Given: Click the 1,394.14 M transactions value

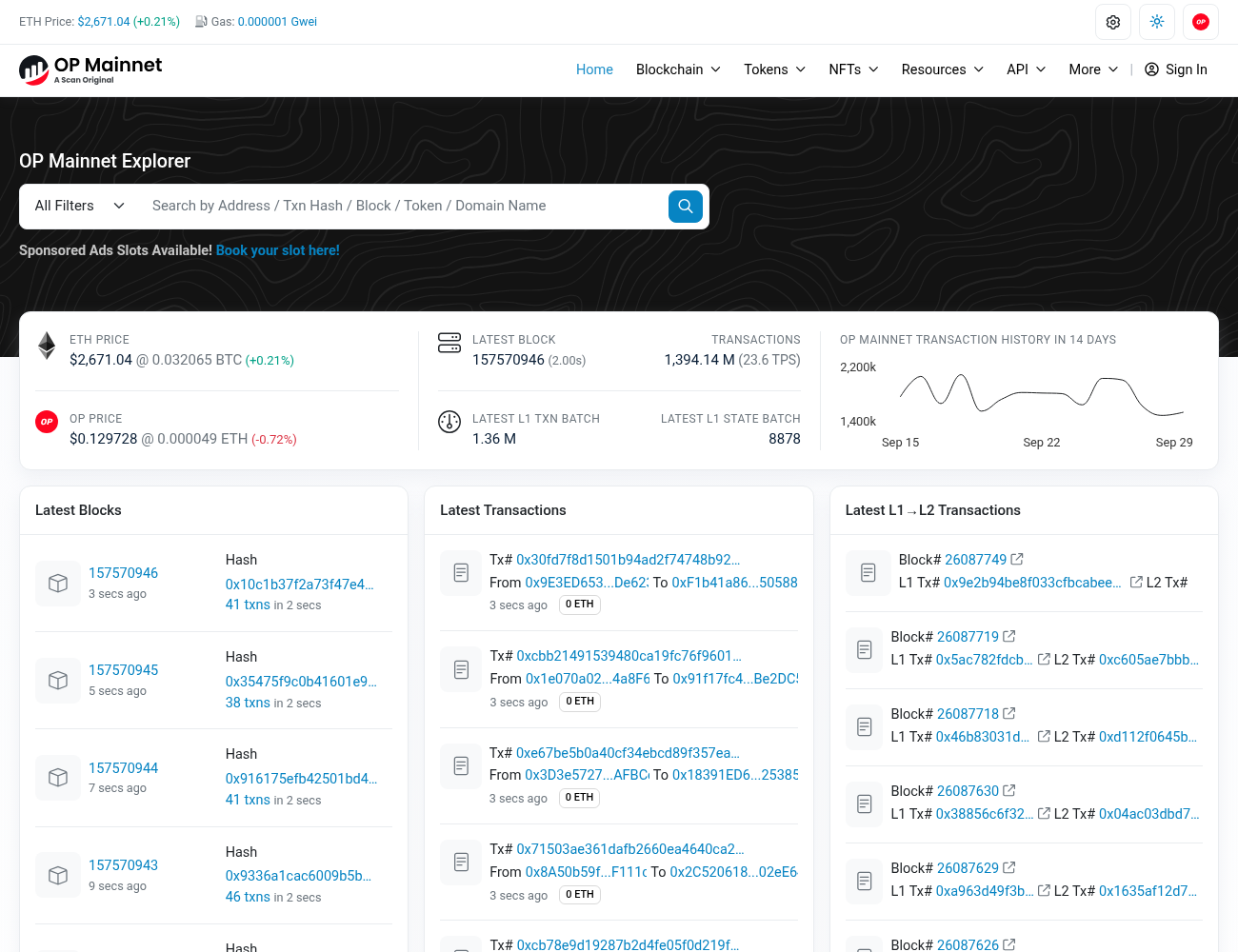Looking at the screenshot, I should (700, 360).
